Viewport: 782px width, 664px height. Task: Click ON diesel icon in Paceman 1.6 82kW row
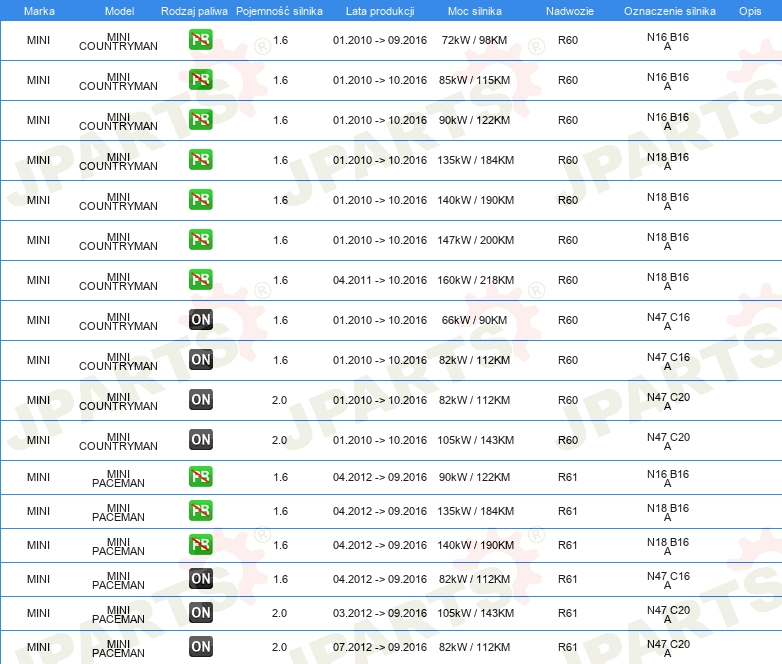click(200, 579)
